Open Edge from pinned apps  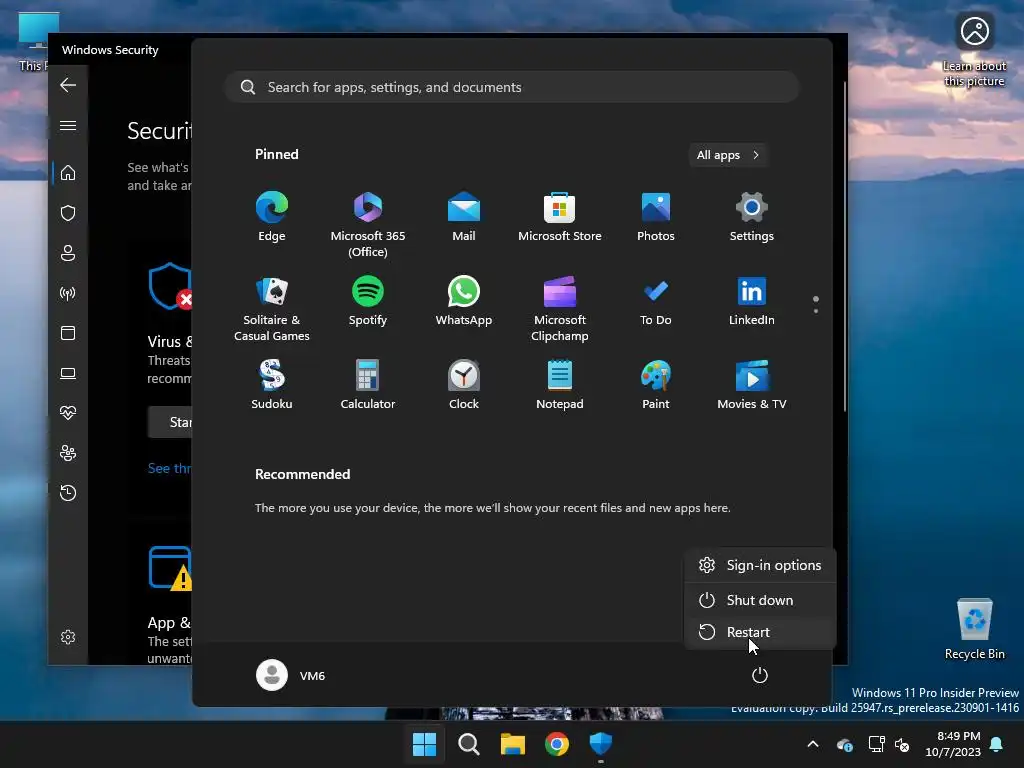[272, 217]
